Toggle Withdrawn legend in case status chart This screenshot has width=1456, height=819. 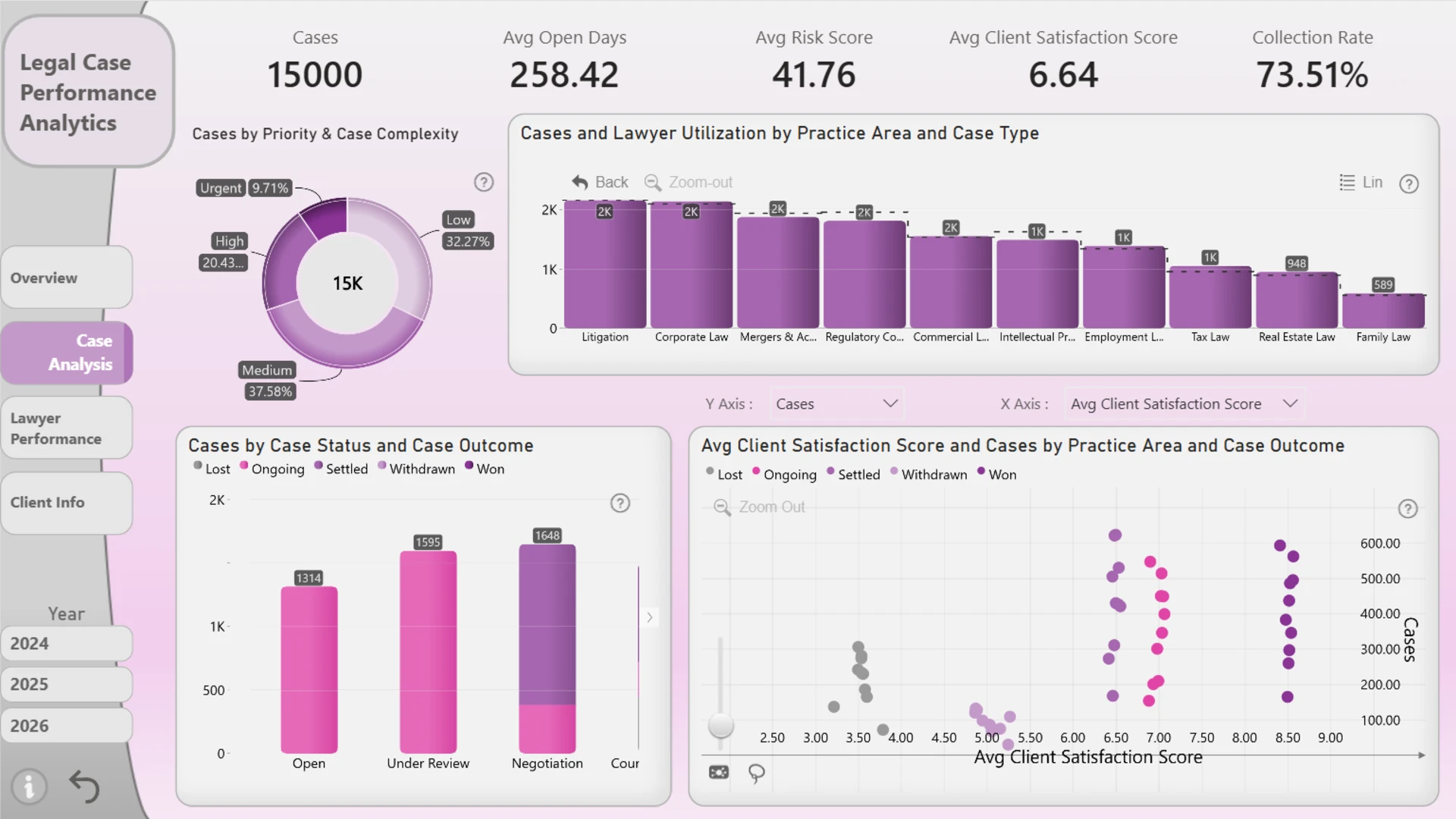(416, 469)
